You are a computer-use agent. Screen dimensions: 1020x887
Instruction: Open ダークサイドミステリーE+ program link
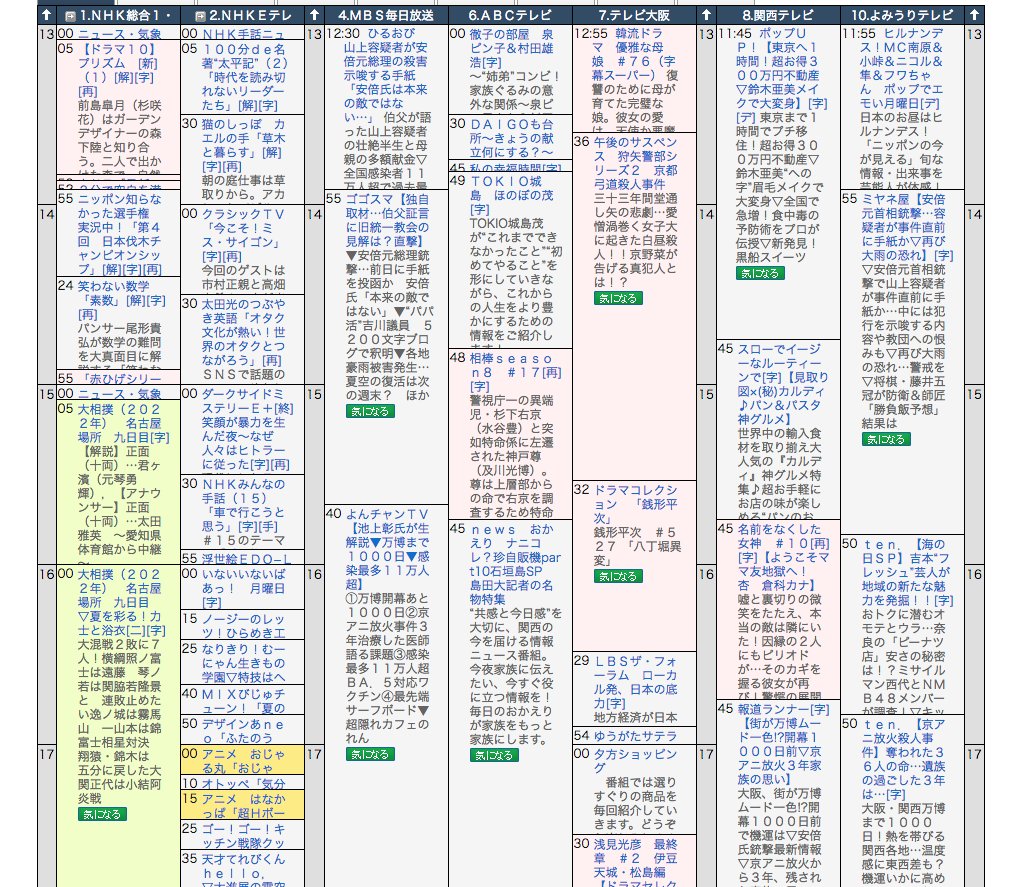coord(247,429)
